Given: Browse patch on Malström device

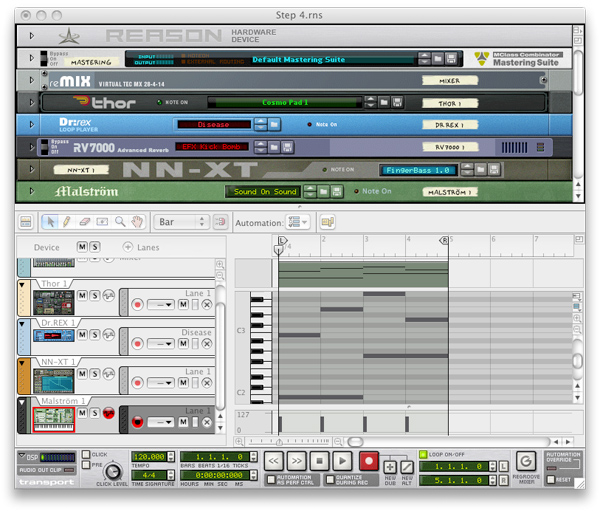Looking at the screenshot, I should (324, 191).
